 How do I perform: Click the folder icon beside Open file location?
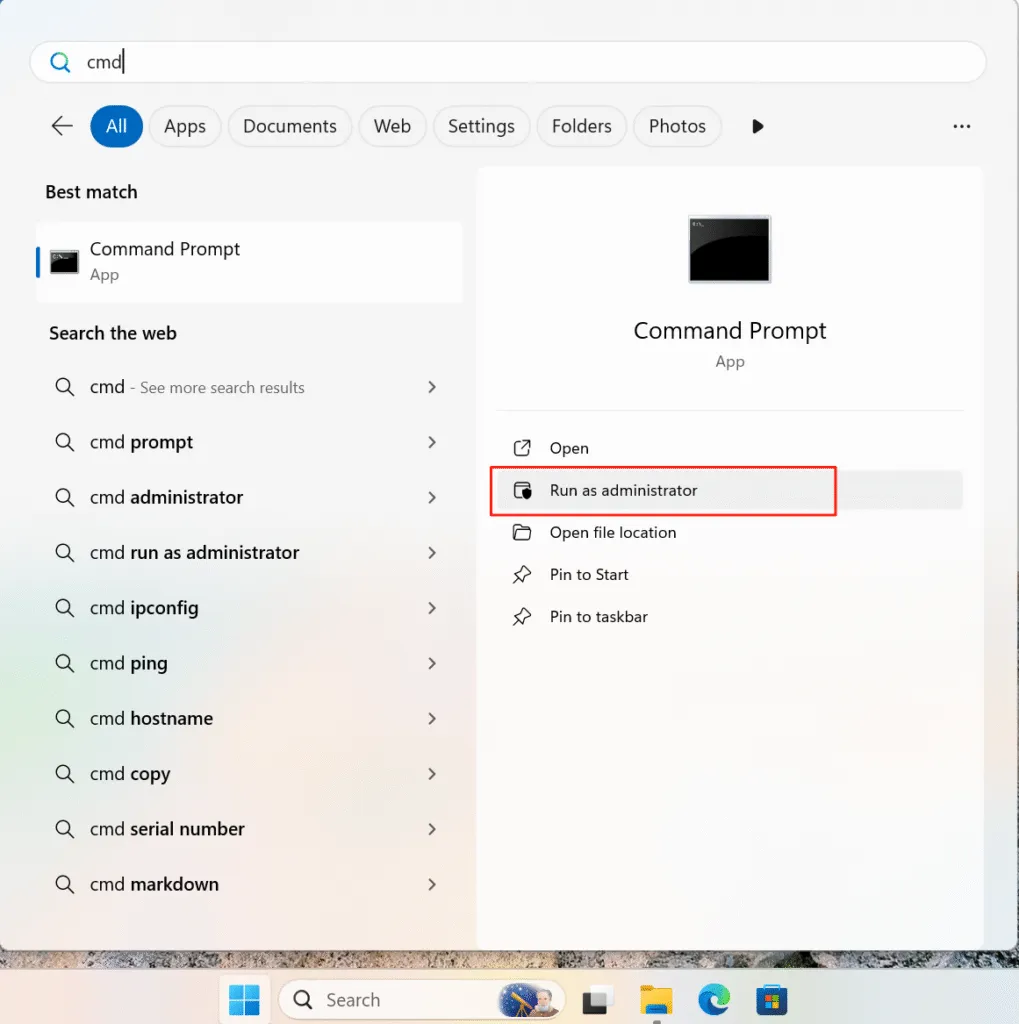point(522,533)
